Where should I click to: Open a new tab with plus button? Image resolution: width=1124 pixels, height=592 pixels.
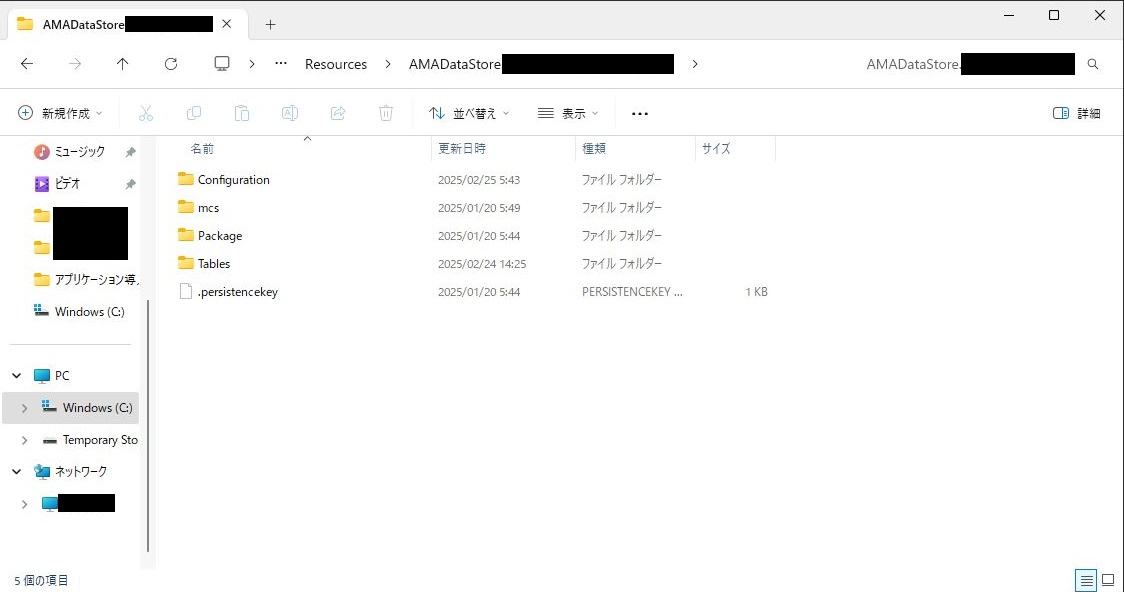click(x=270, y=24)
